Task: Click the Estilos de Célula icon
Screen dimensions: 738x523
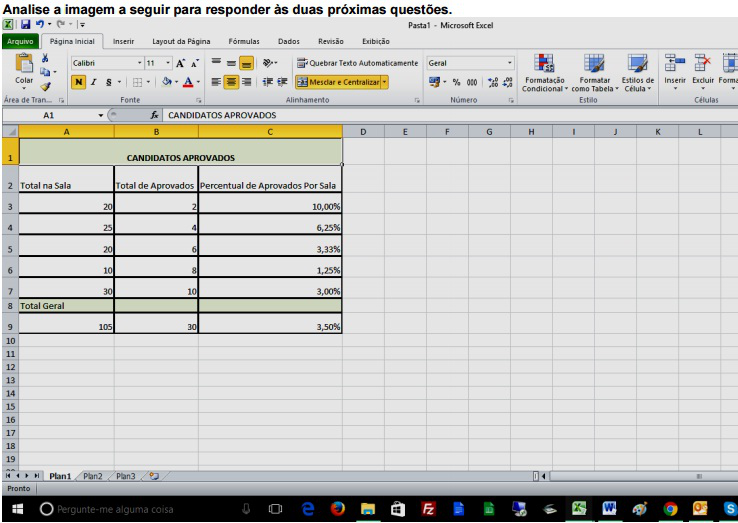Action: pos(637,66)
